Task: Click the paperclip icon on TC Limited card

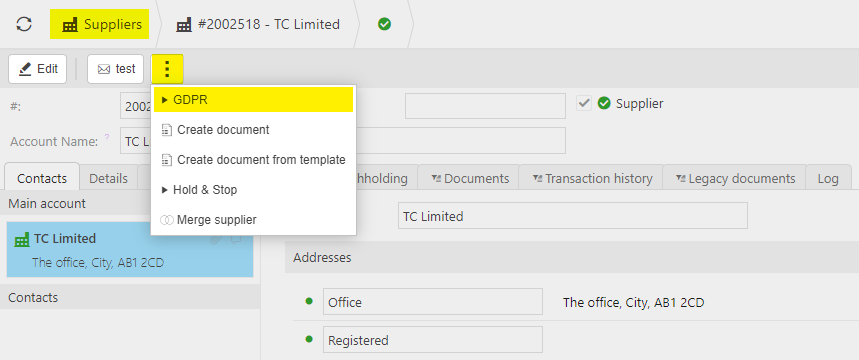Action: coord(215,239)
